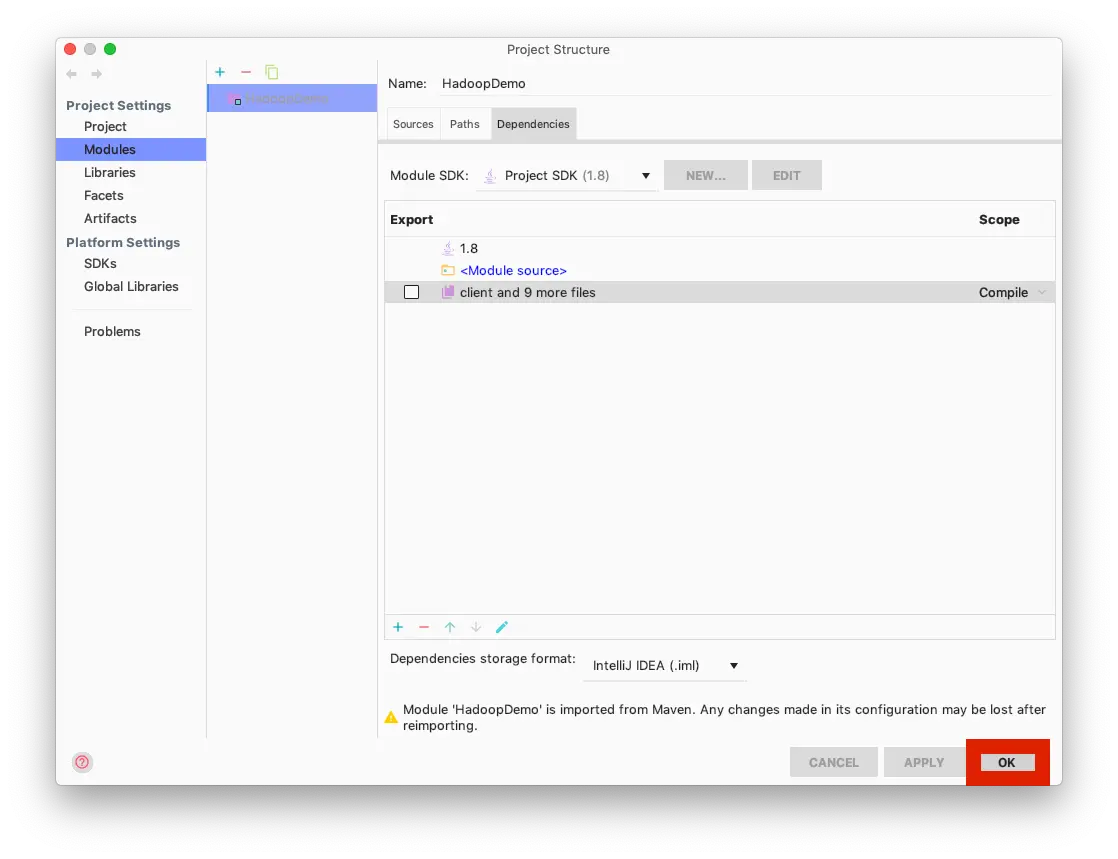Click the JDK 1.8 icon in list
Image resolution: width=1118 pixels, height=859 pixels.
point(448,248)
